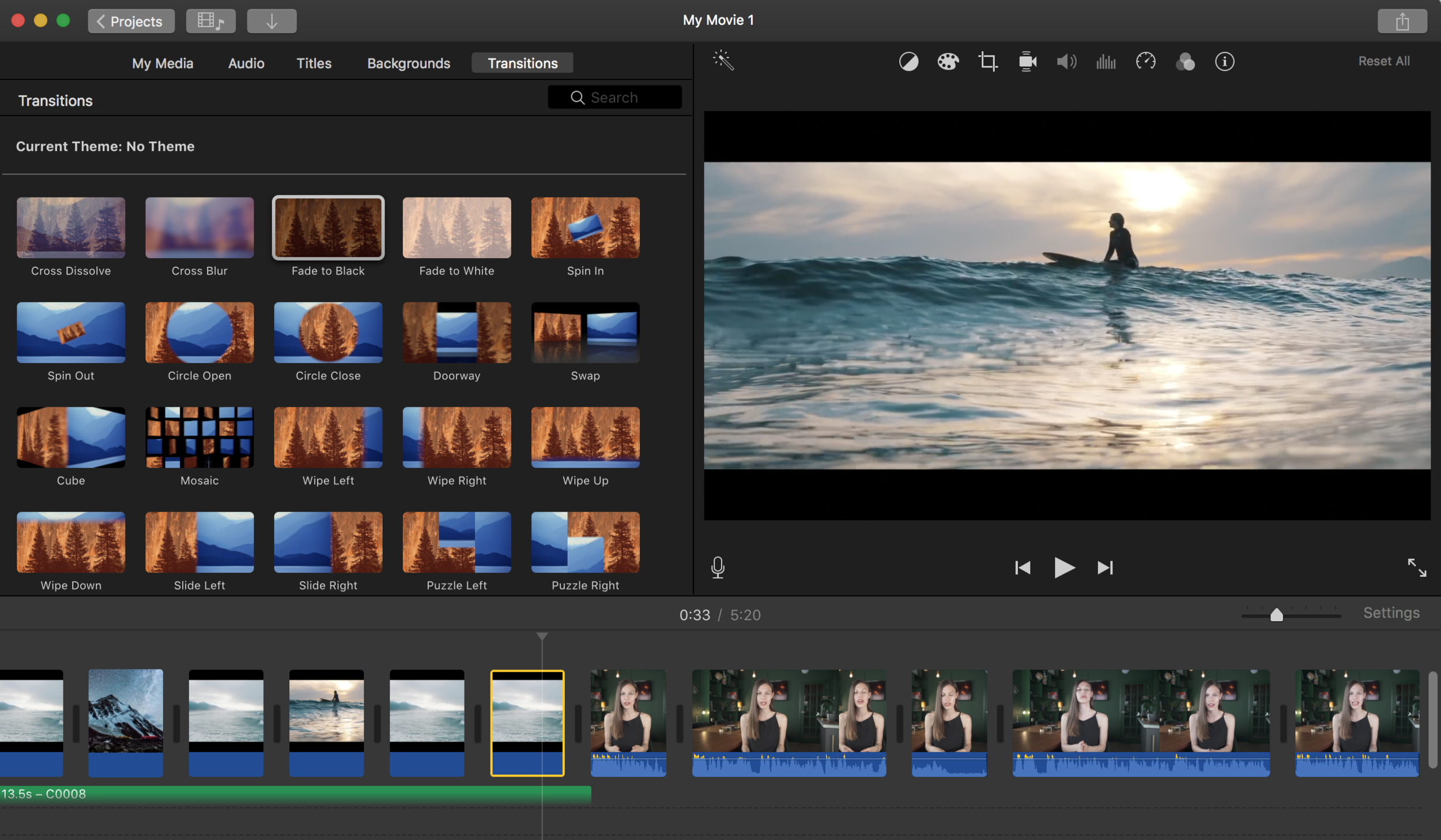
Task: Pick the Circle Open transition
Action: (x=199, y=332)
